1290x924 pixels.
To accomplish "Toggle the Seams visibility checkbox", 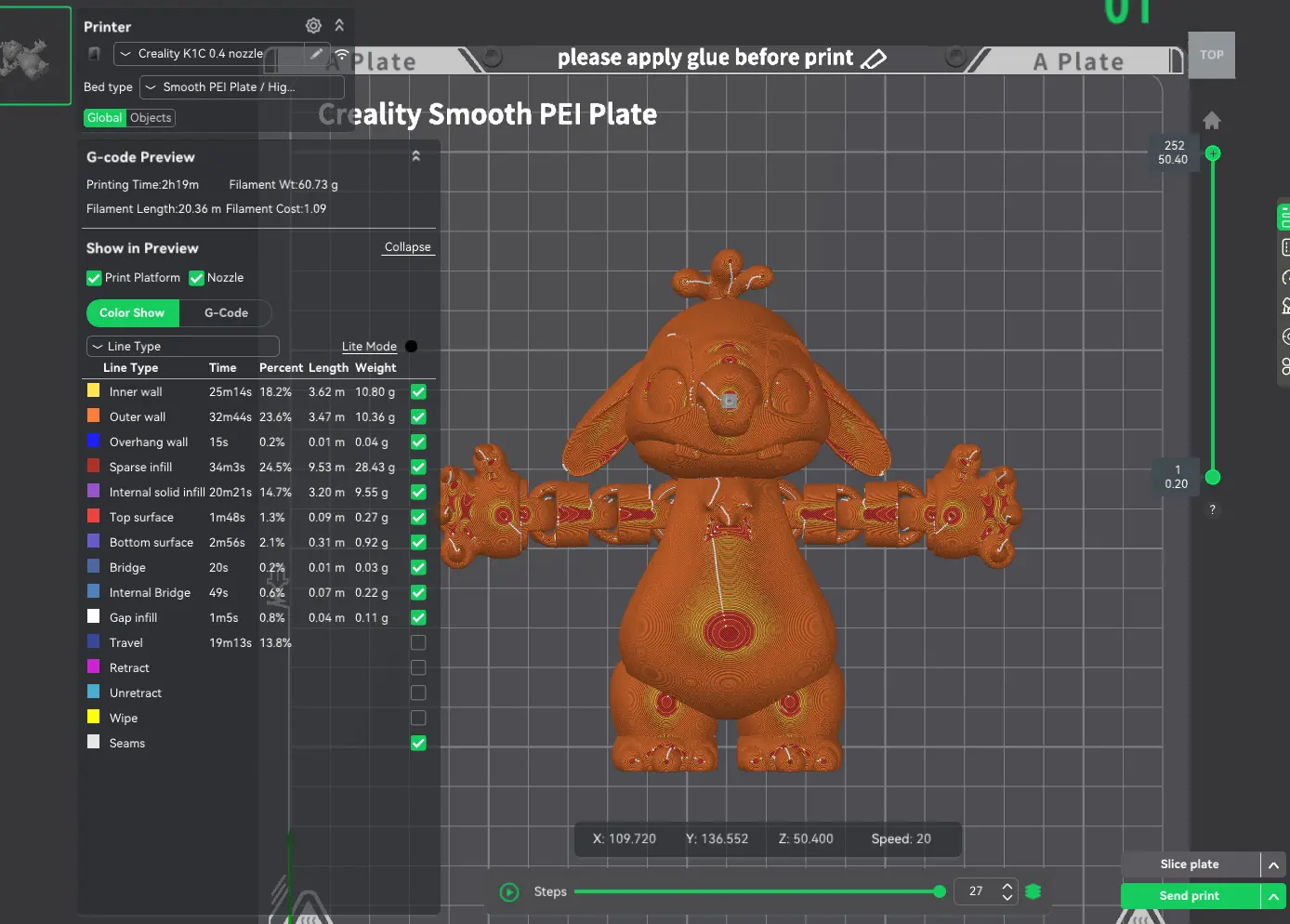I will [x=418, y=744].
